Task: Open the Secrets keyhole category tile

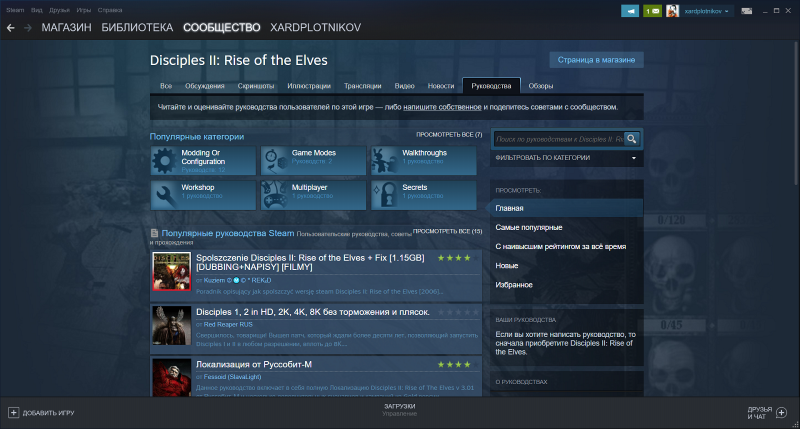Action: point(423,195)
